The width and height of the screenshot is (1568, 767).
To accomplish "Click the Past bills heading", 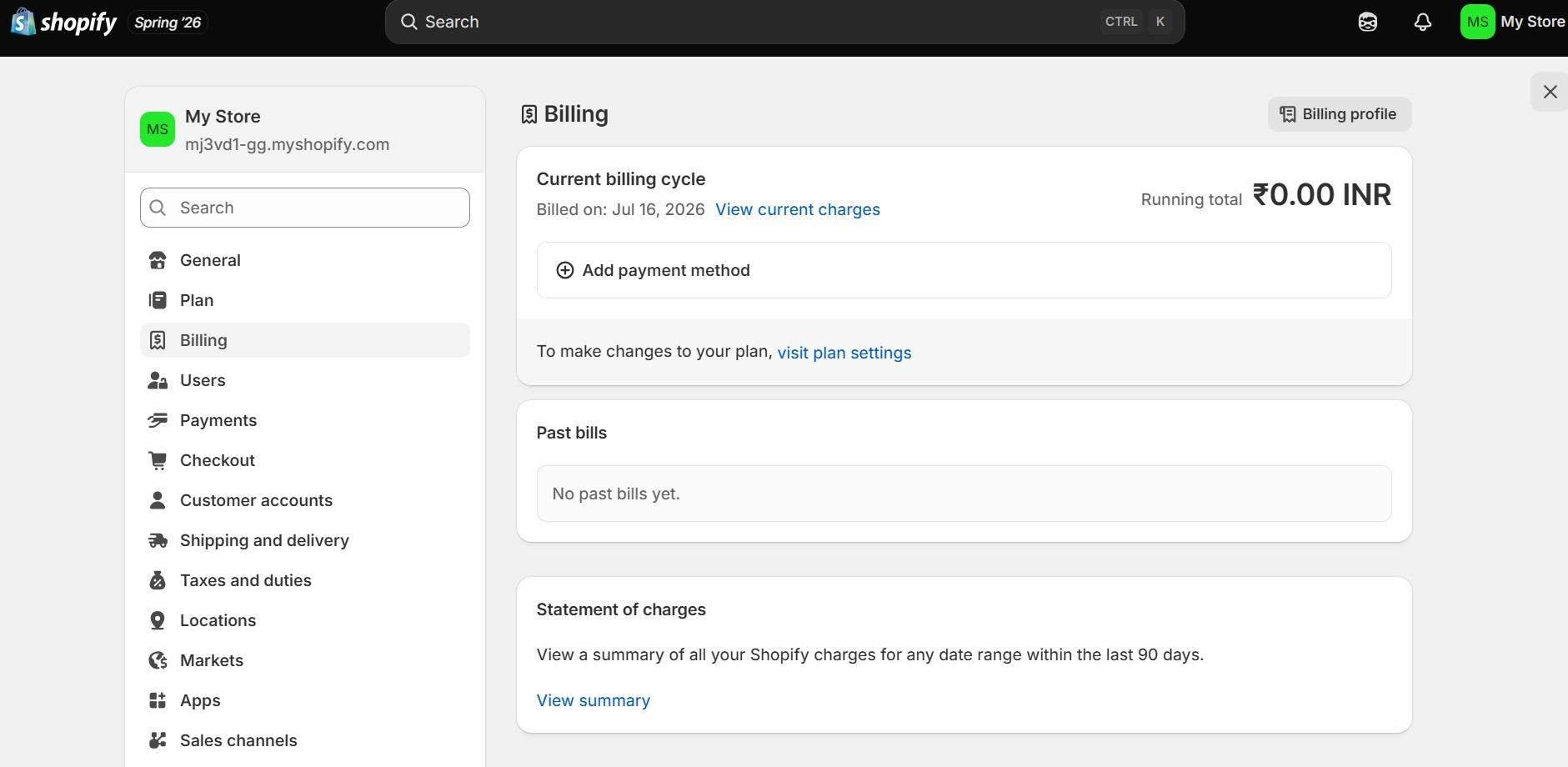I will coord(572,433).
